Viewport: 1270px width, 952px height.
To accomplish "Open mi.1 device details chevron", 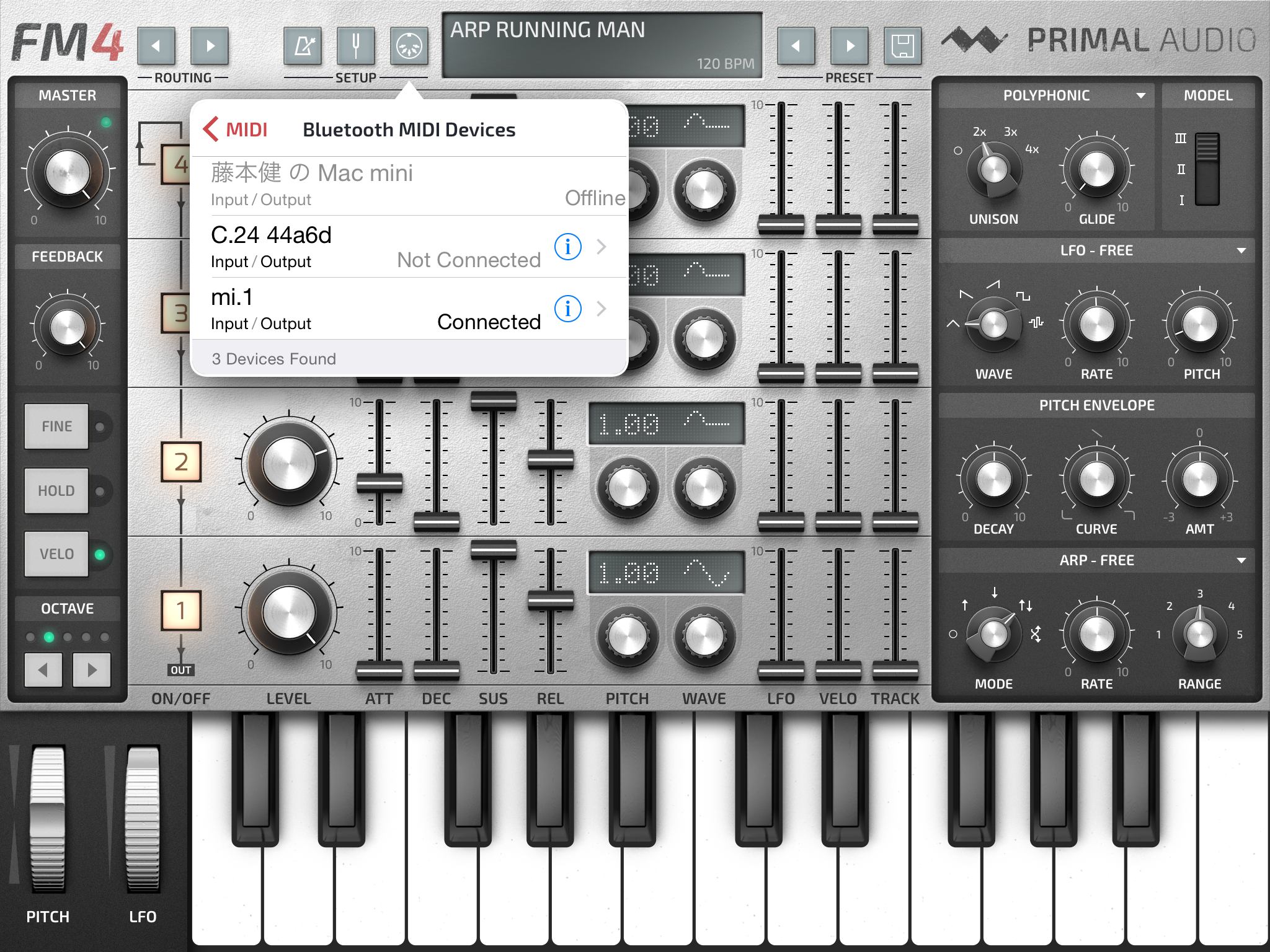I will click(601, 309).
